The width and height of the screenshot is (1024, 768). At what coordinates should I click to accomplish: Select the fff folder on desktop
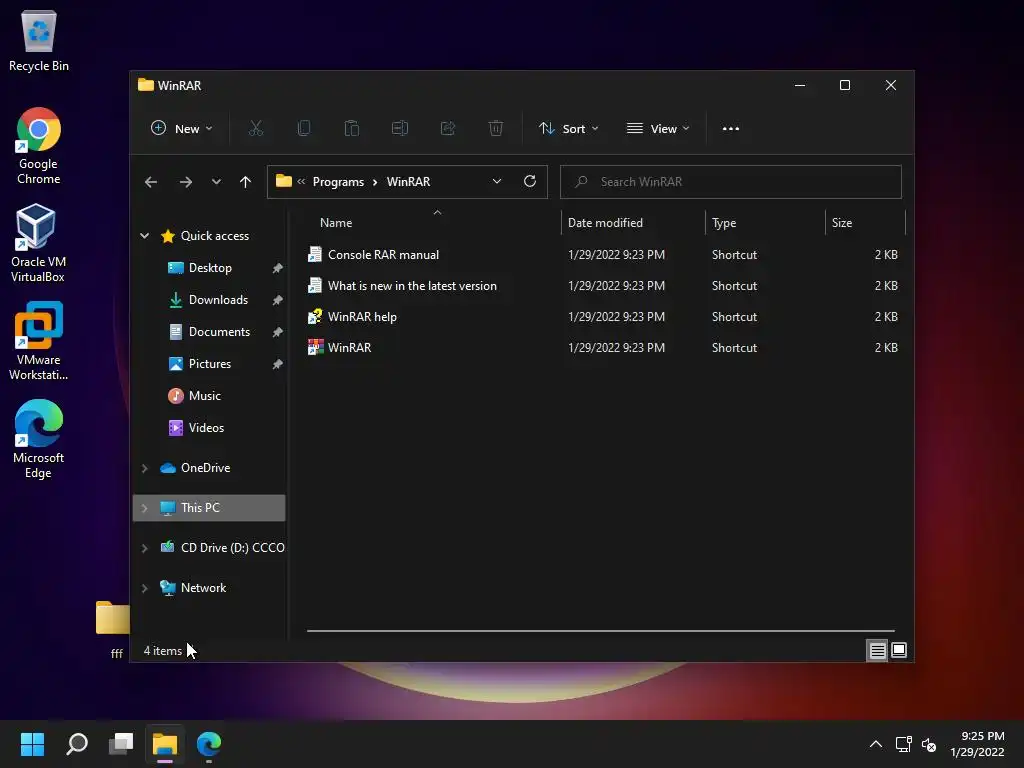112,630
